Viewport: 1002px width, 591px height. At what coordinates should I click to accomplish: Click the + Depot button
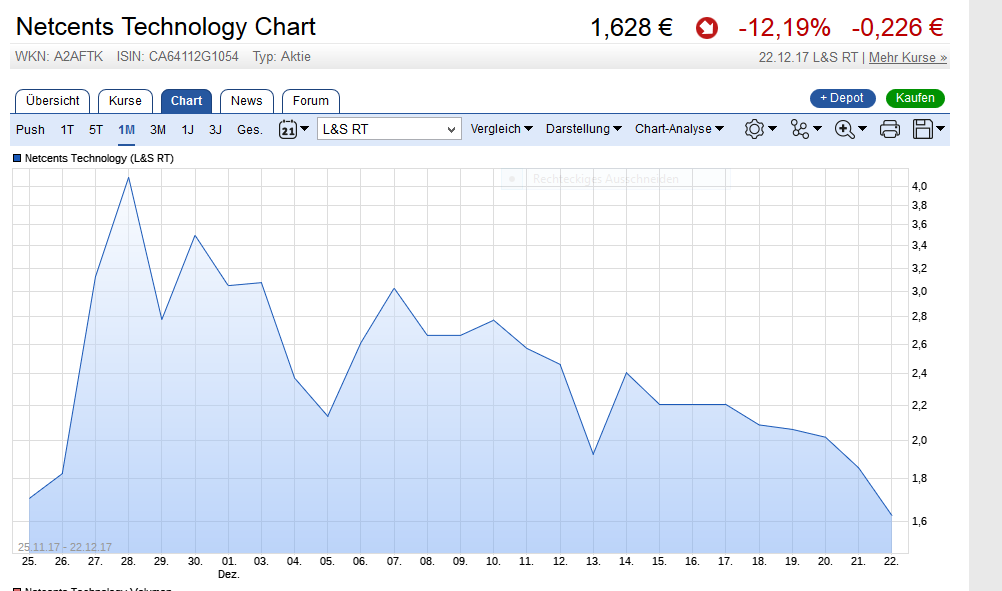click(x=842, y=98)
